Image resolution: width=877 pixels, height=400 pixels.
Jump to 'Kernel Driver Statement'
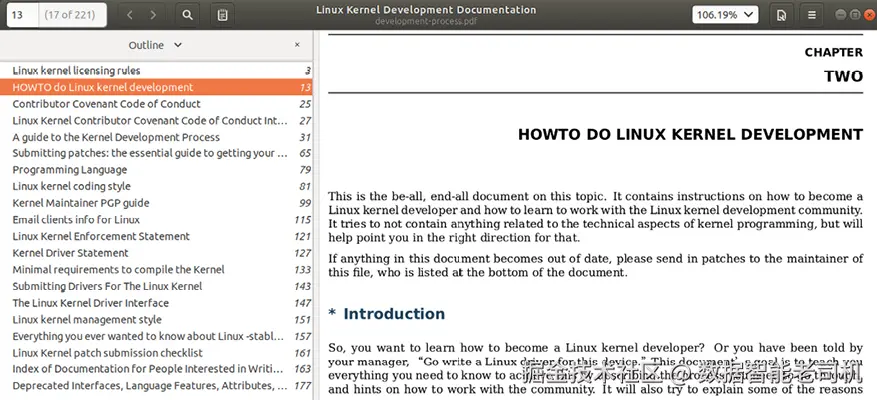156,253
